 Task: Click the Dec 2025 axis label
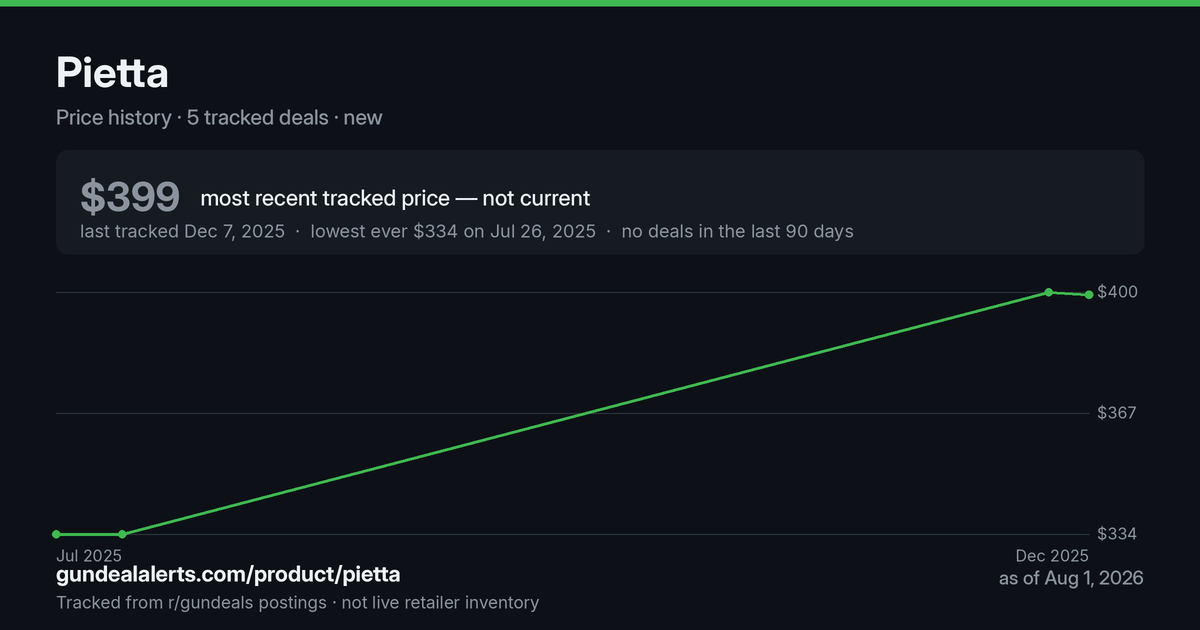[x=1052, y=555]
